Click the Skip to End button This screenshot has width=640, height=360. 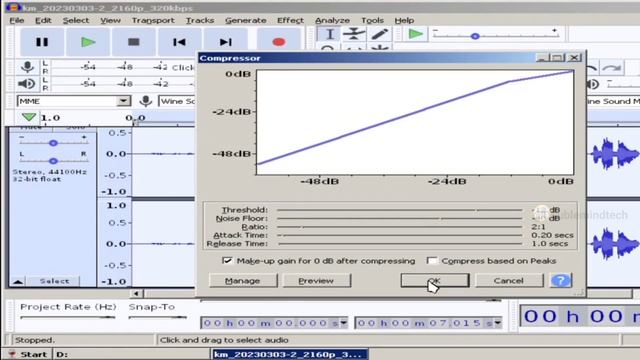coord(225,42)
